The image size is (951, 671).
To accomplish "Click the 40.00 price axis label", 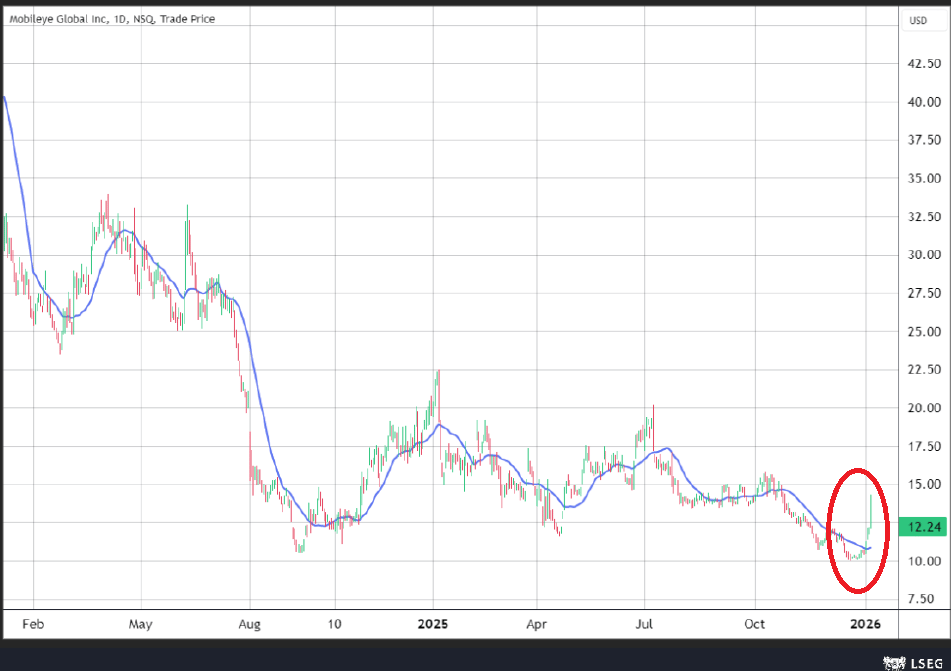I will (x=924, y=102).
